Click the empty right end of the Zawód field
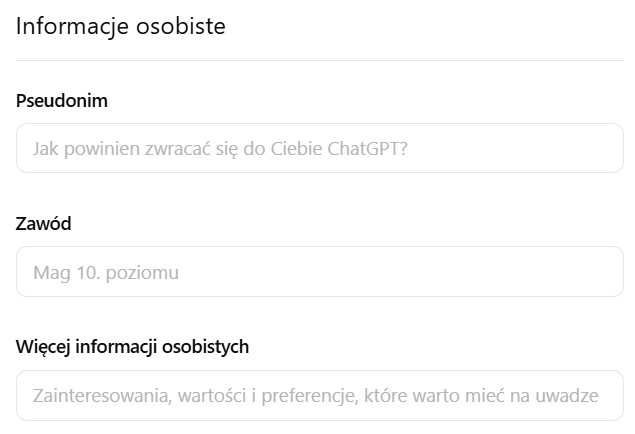This screenshot has height=434, width=635. click(560, 271)
